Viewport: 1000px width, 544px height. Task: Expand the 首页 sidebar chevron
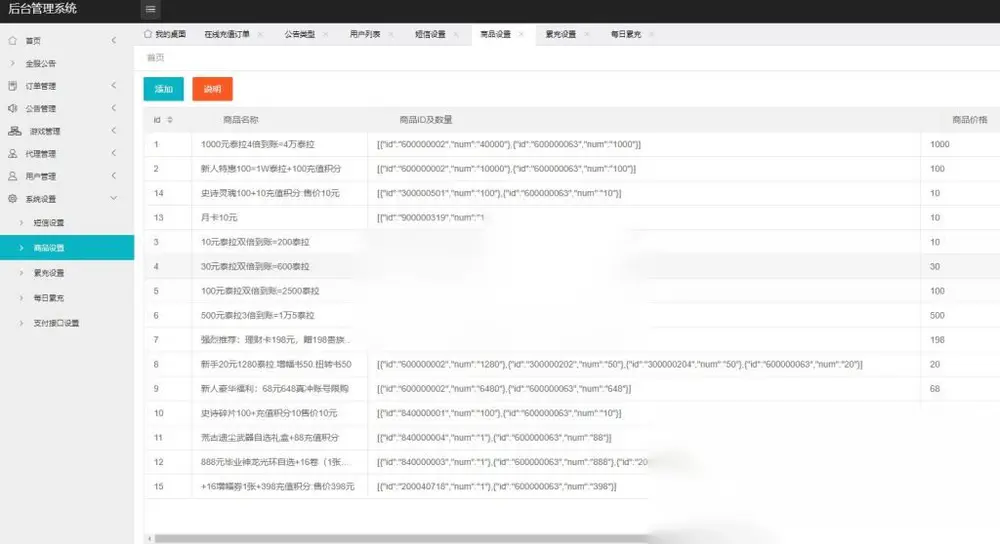pyautogui.click(x=114, y=40)
